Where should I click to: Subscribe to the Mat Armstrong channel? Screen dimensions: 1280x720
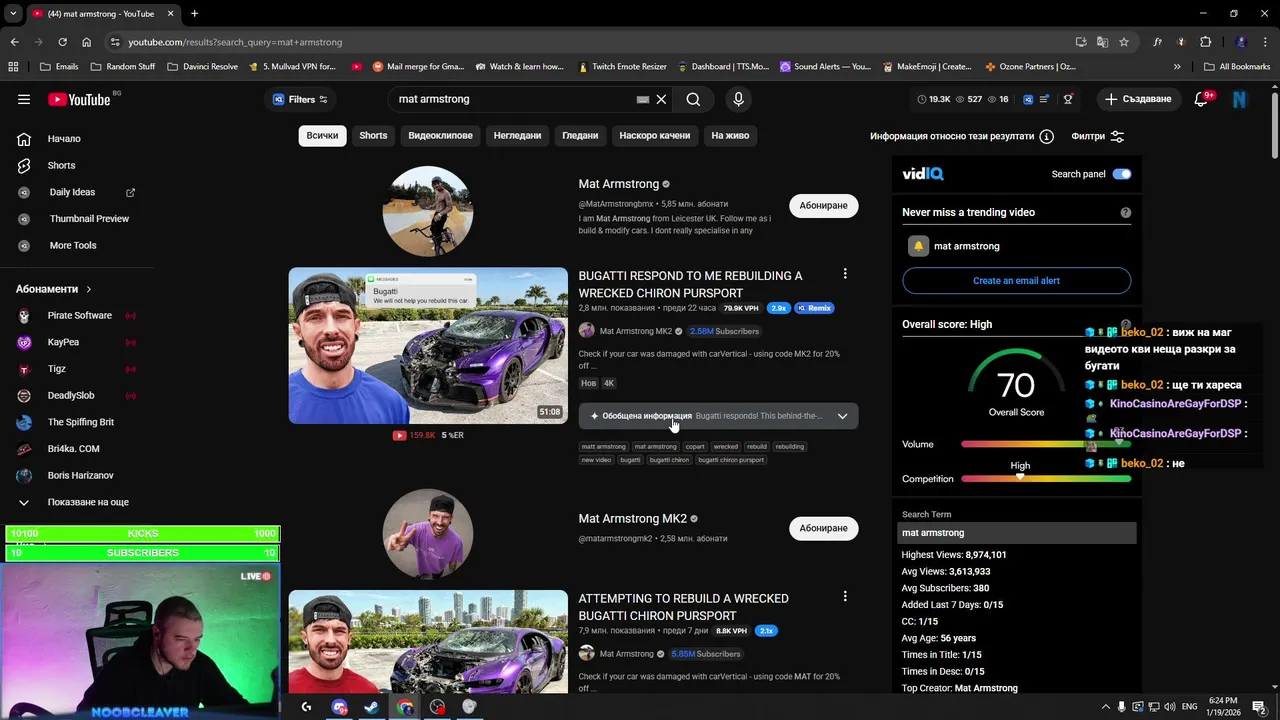click(823, 205)
